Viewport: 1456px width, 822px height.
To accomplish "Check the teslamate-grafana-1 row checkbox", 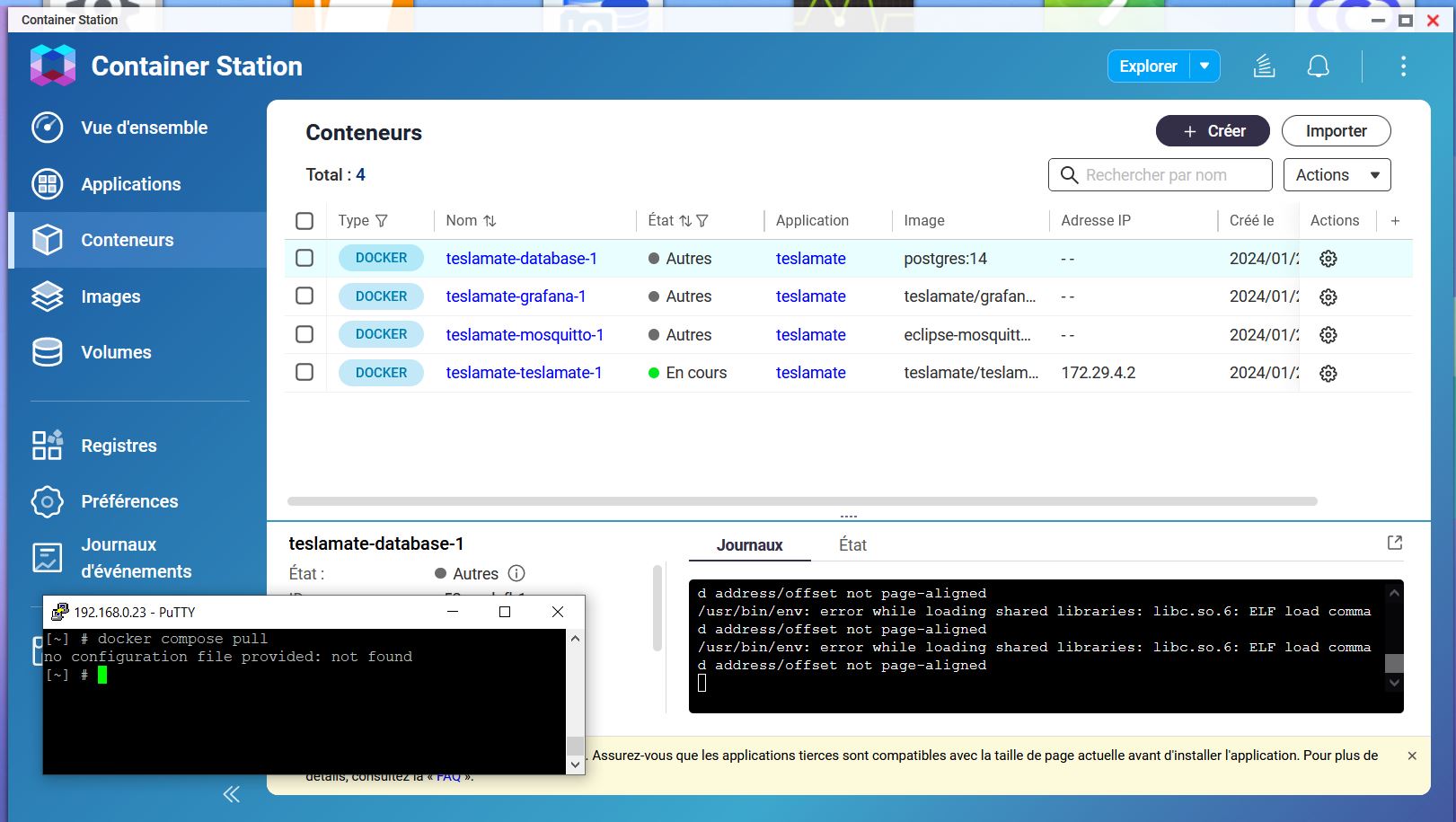I will click(x=304, y=296).
